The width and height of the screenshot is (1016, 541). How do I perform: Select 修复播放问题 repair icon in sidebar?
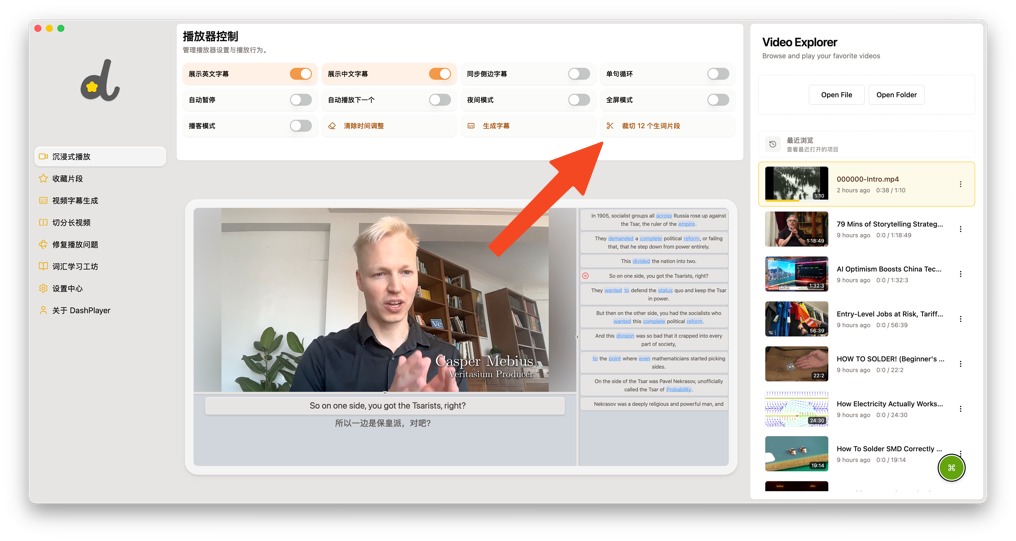pos(43,245)
